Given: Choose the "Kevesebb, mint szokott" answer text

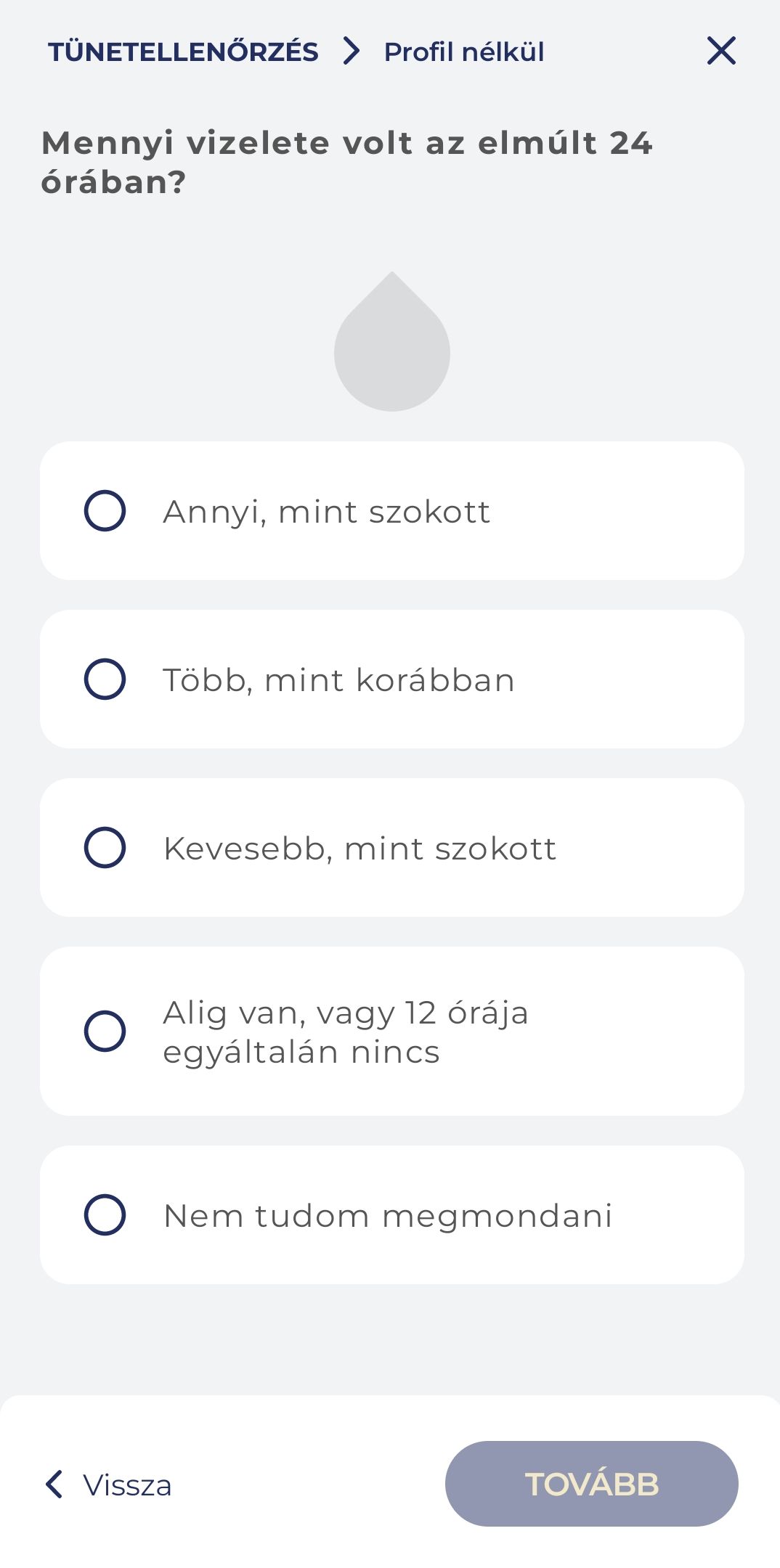Looking at the screenshot, I should [359, 849].
